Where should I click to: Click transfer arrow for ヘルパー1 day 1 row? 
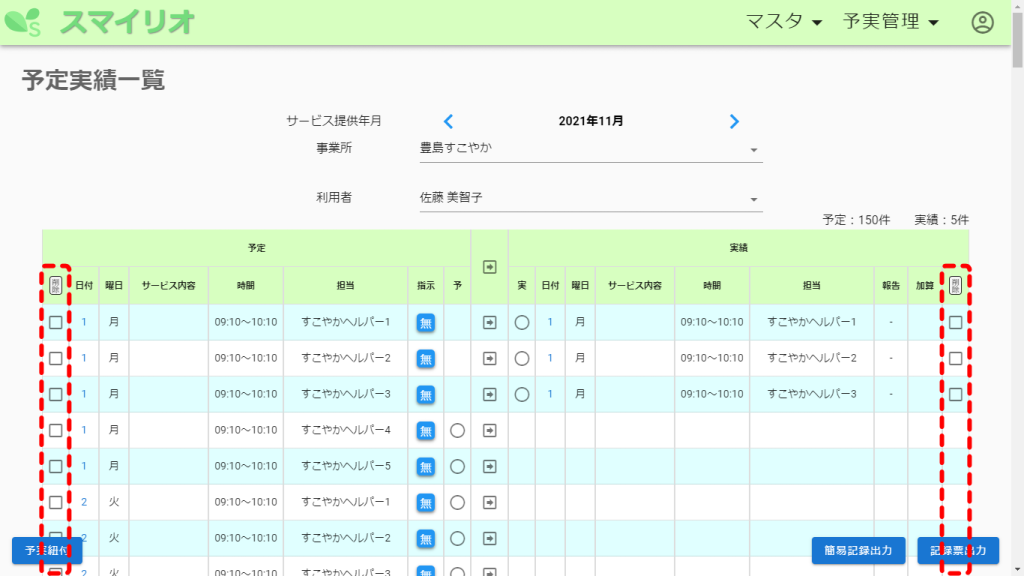490,323
